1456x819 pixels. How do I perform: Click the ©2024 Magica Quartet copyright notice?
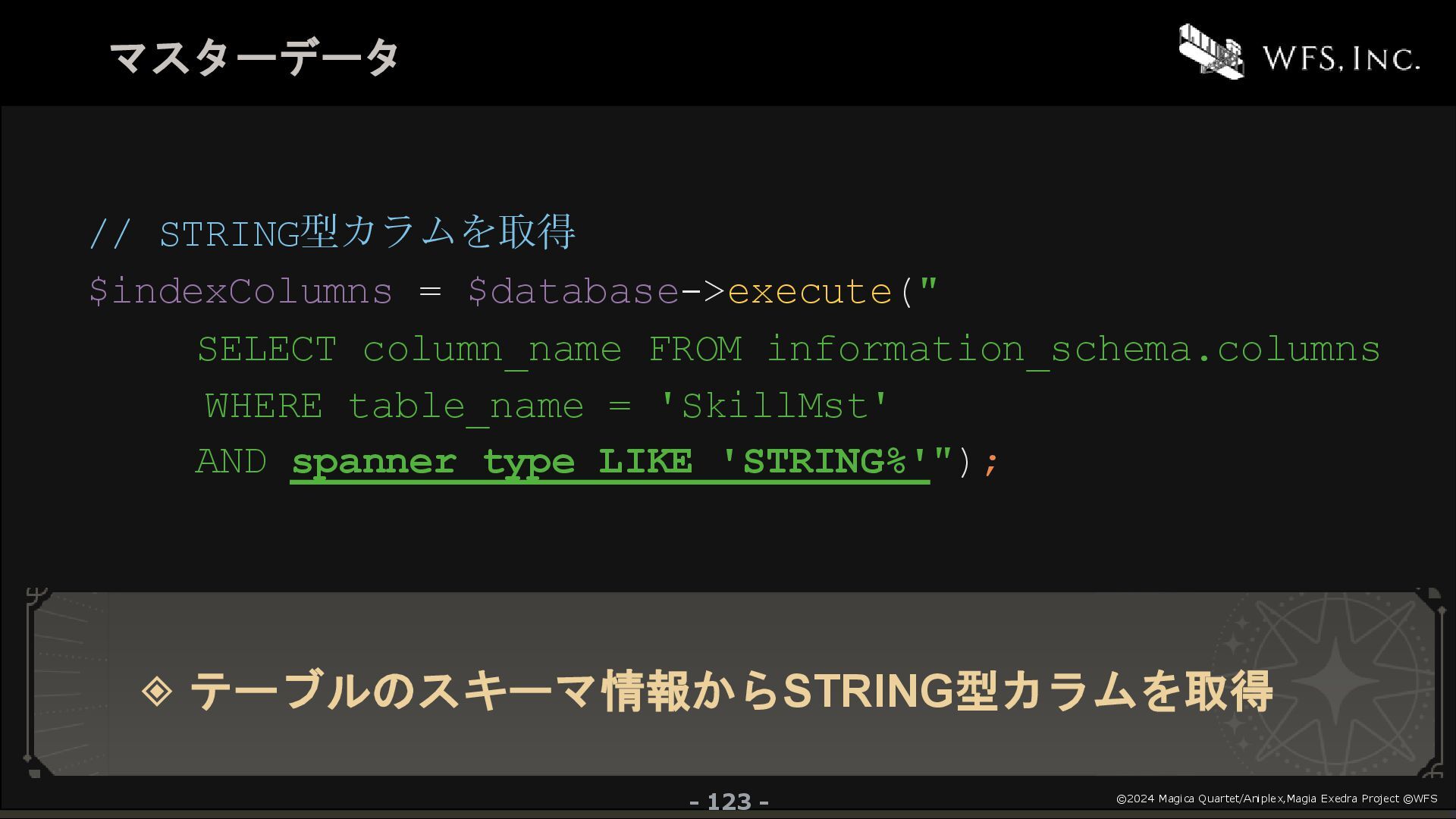tap(1277, 799)
